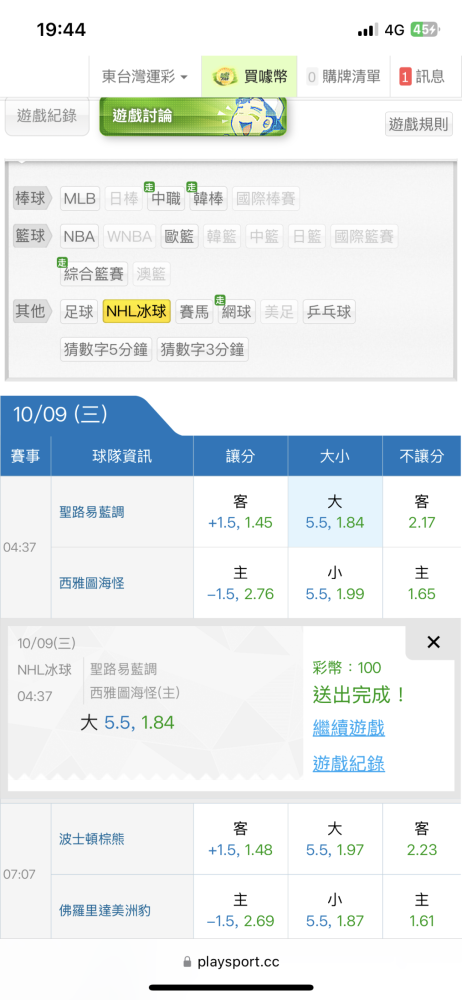462x1000 pixels.
Task: Open the 遊戲紀錄 button at top
Action: click(47, 116)
